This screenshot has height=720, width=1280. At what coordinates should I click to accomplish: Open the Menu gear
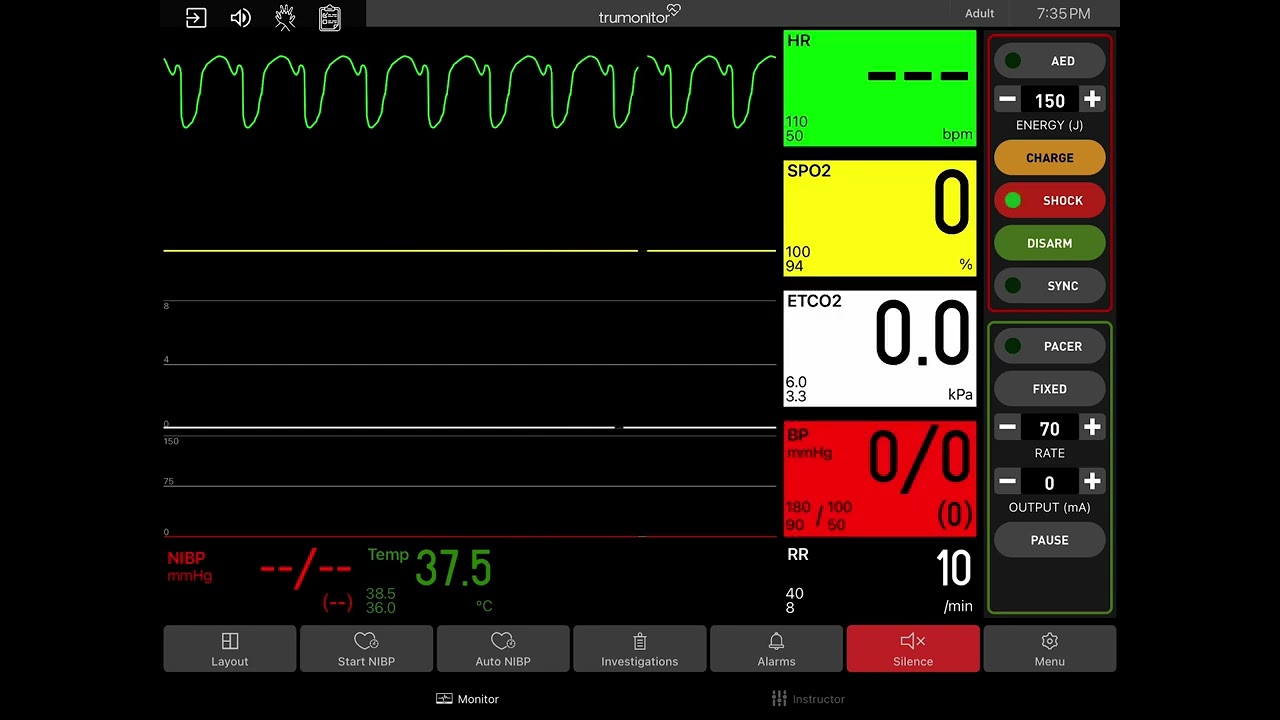click(1050, 649)
